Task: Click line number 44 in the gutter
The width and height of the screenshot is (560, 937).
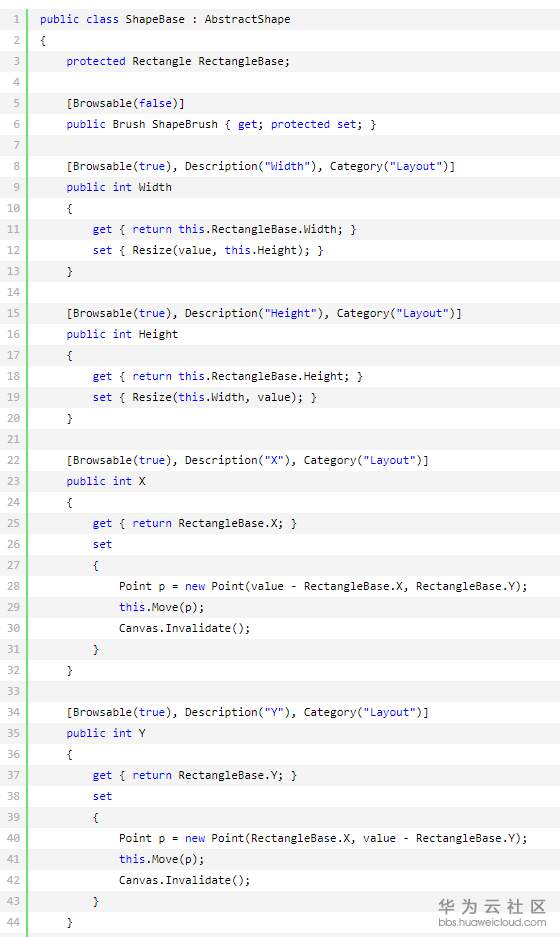Action: click(13, 922)
